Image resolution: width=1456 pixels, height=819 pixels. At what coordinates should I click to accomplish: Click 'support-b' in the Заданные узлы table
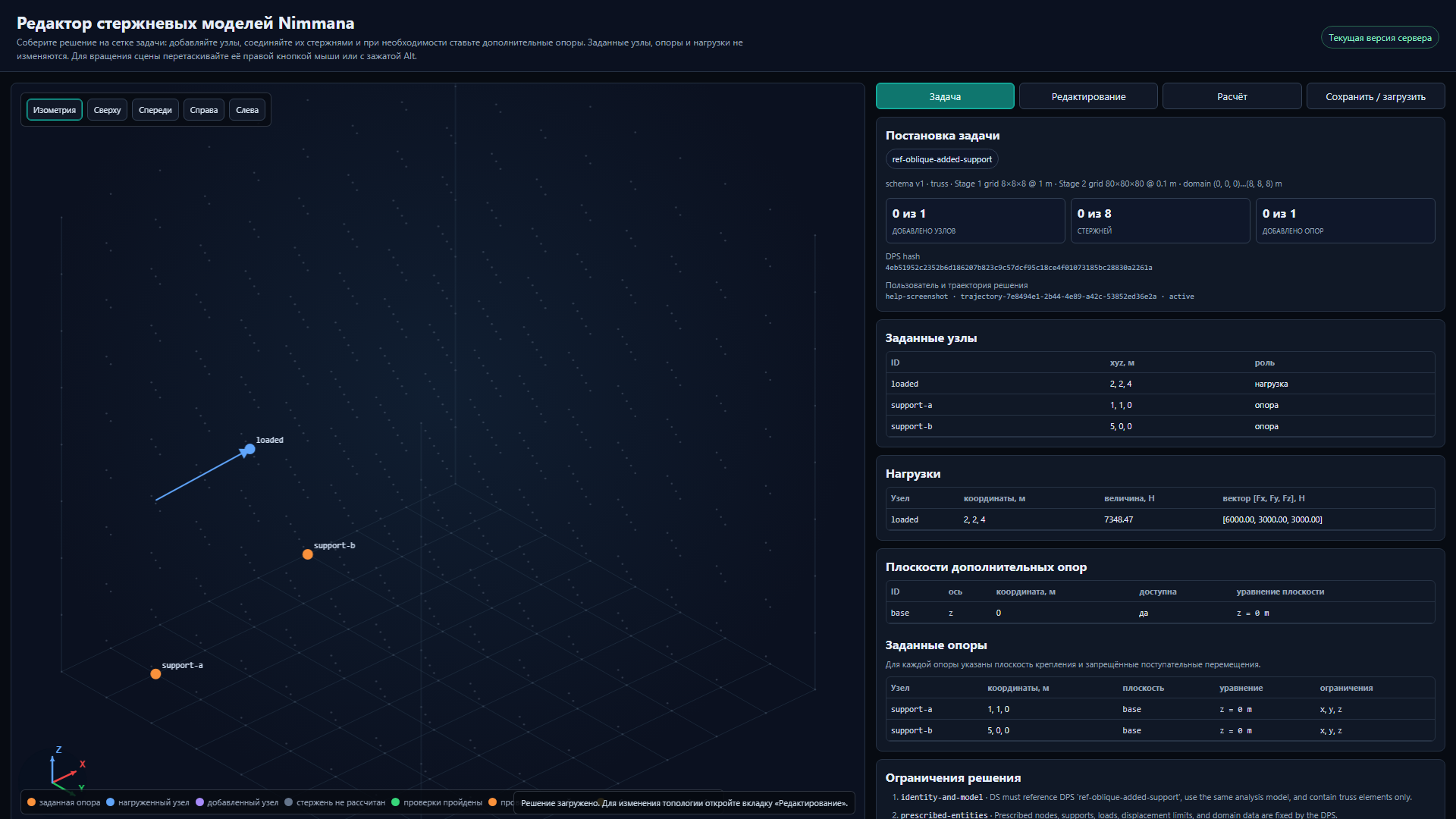coord(912,426)
